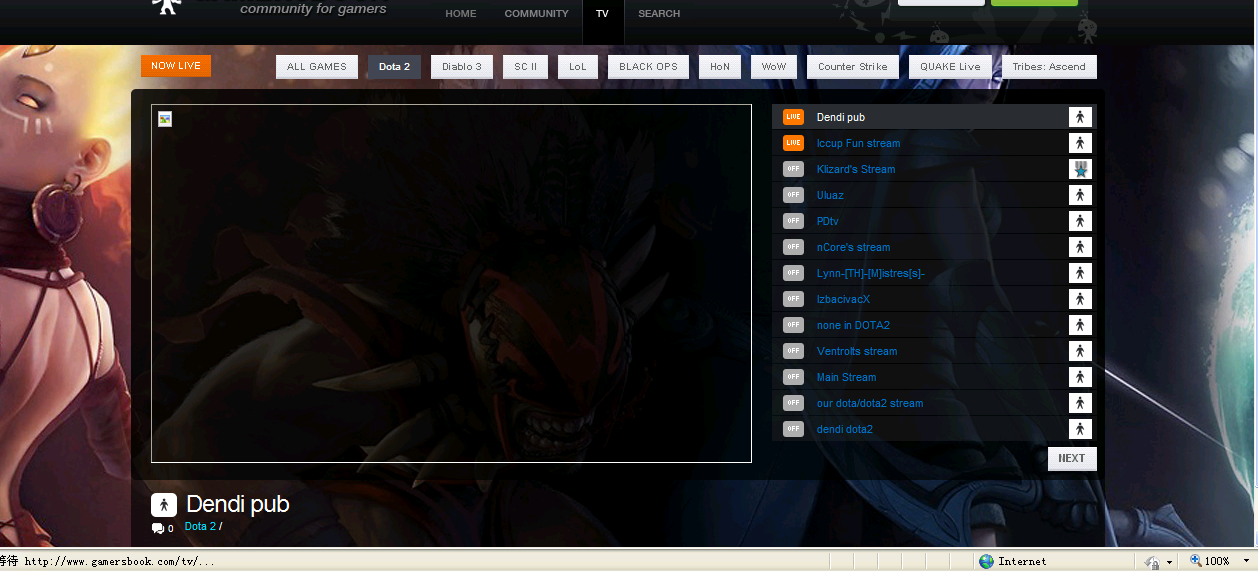
Task: Open Klizard's Stream link
Action: pyautogui.click(x=856, y=169)
